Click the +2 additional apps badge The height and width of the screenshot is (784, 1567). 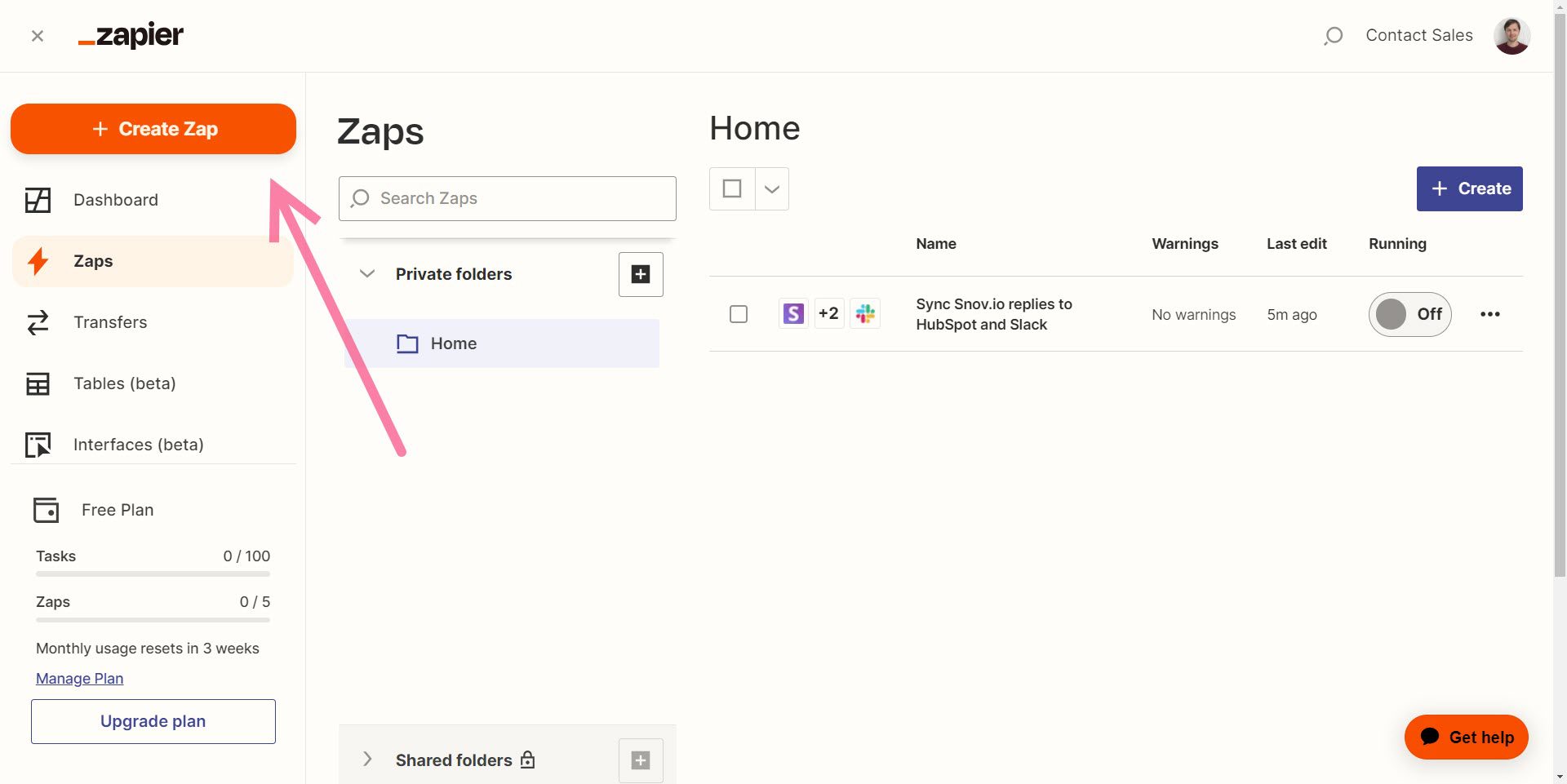coord(828,314)
